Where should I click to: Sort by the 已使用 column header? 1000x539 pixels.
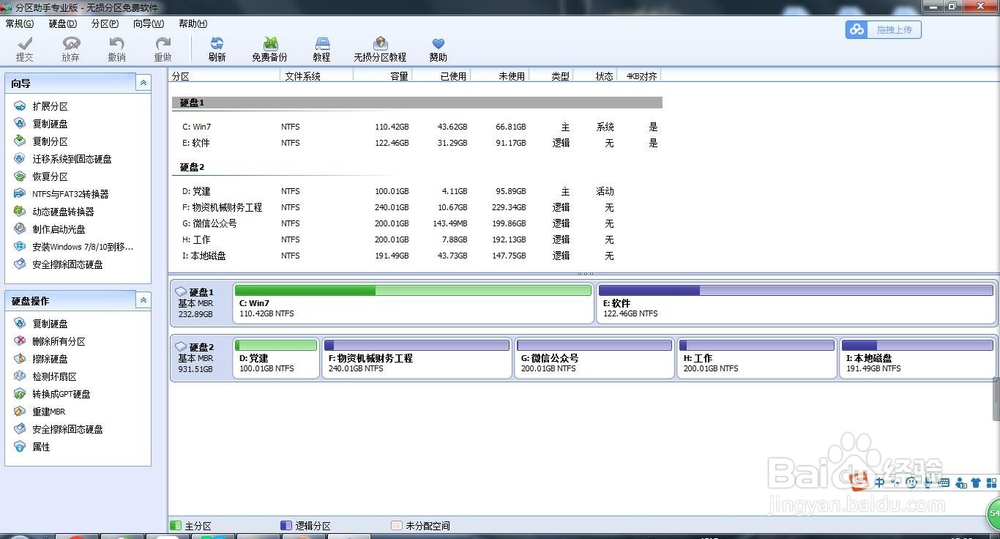point(441,76)
